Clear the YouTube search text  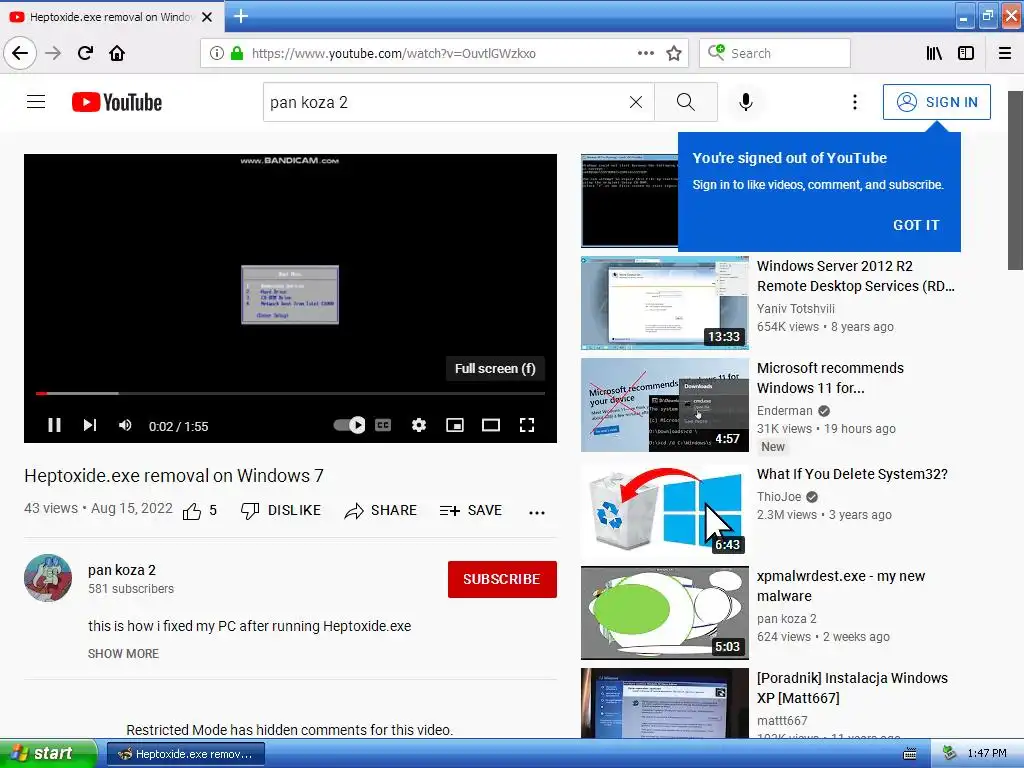click(635, 102)
